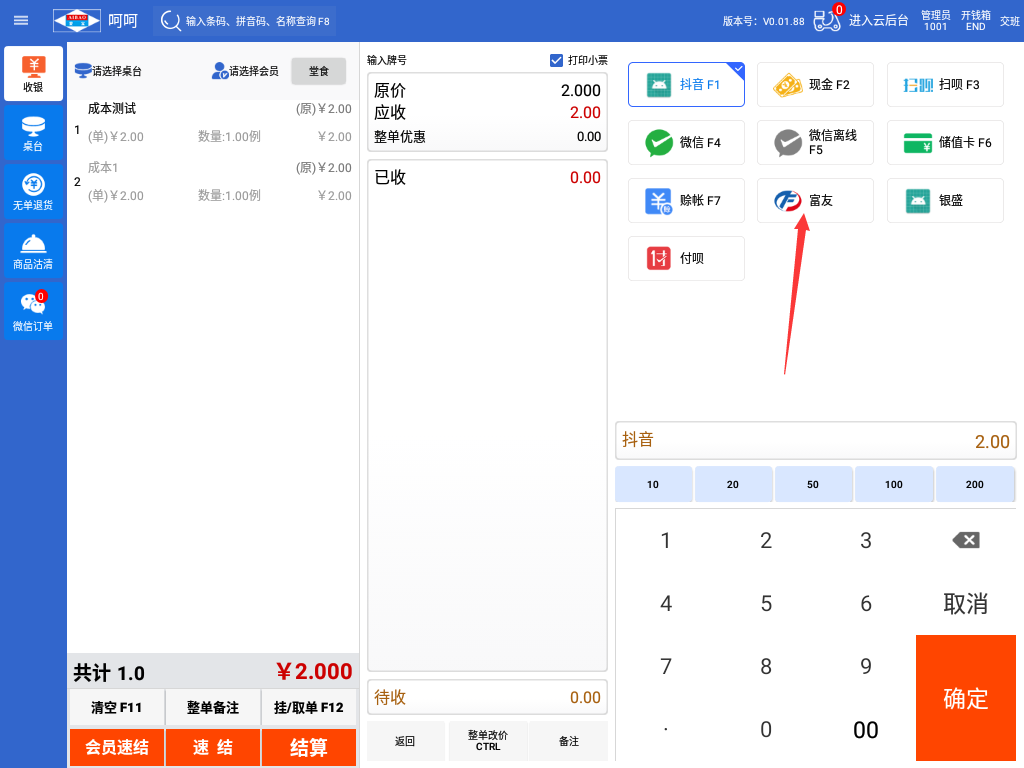The width and height of the screenshot is (1024, 768).
Task: Select 富友 payment method
Action: point(815,200)
